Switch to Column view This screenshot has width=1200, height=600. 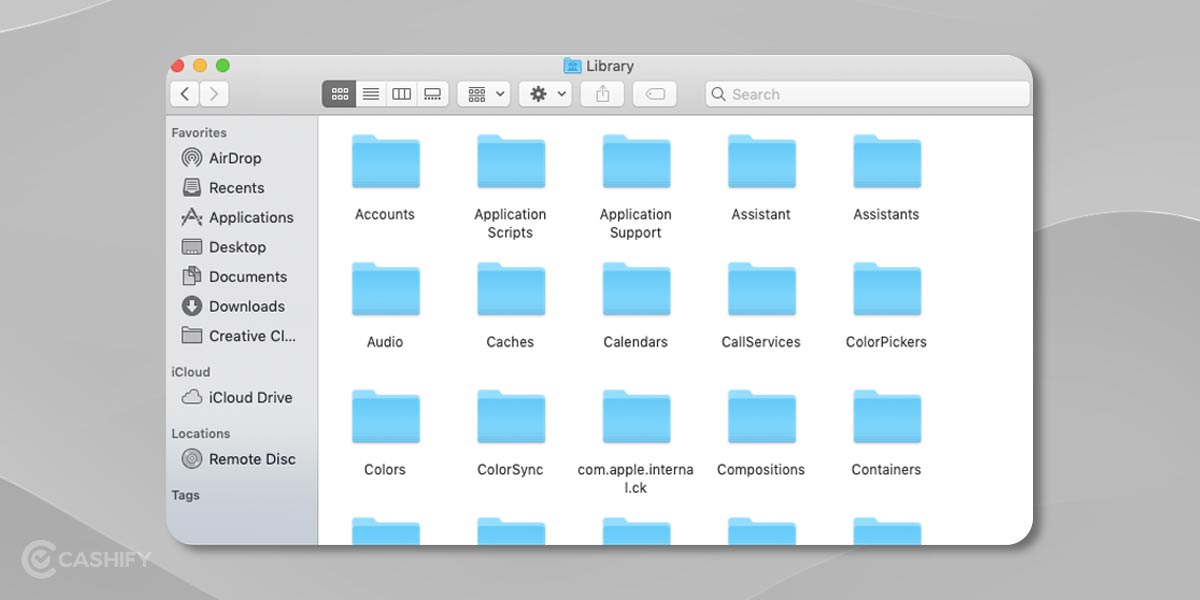tap(401, 93)
